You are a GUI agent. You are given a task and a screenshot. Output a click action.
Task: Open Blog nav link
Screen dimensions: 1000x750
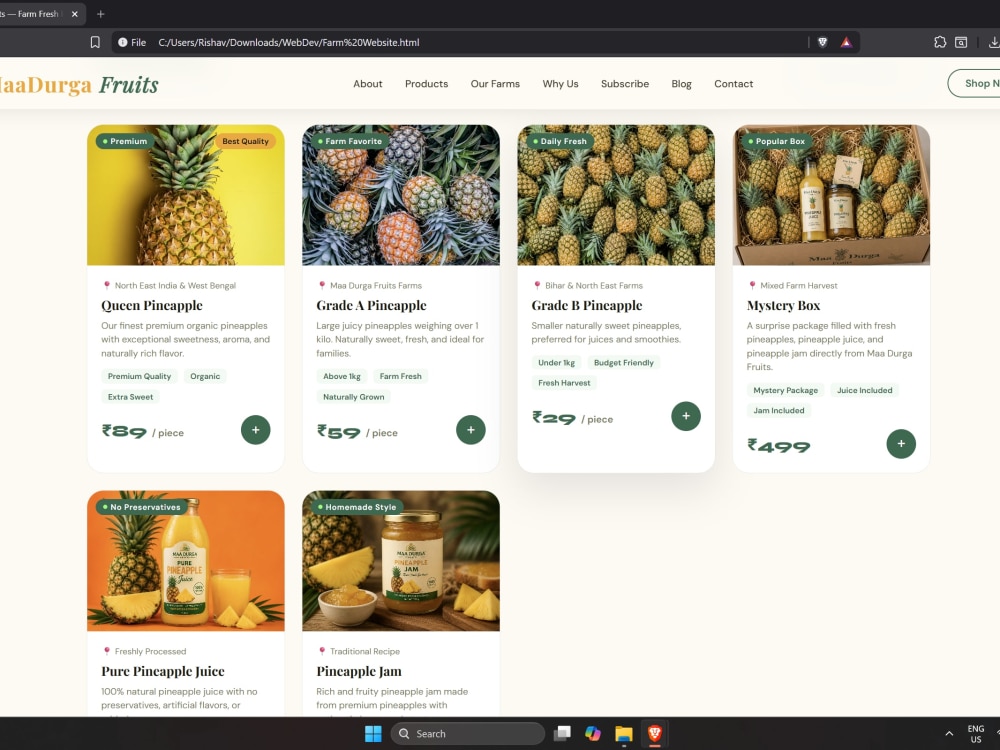coord(682,84)
